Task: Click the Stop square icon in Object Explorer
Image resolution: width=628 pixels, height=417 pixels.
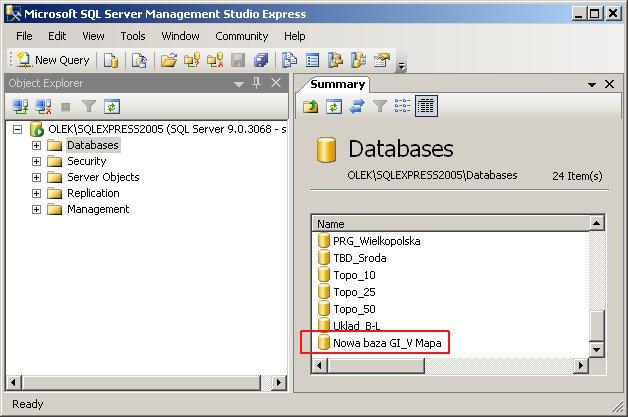Action: point(66,107)
